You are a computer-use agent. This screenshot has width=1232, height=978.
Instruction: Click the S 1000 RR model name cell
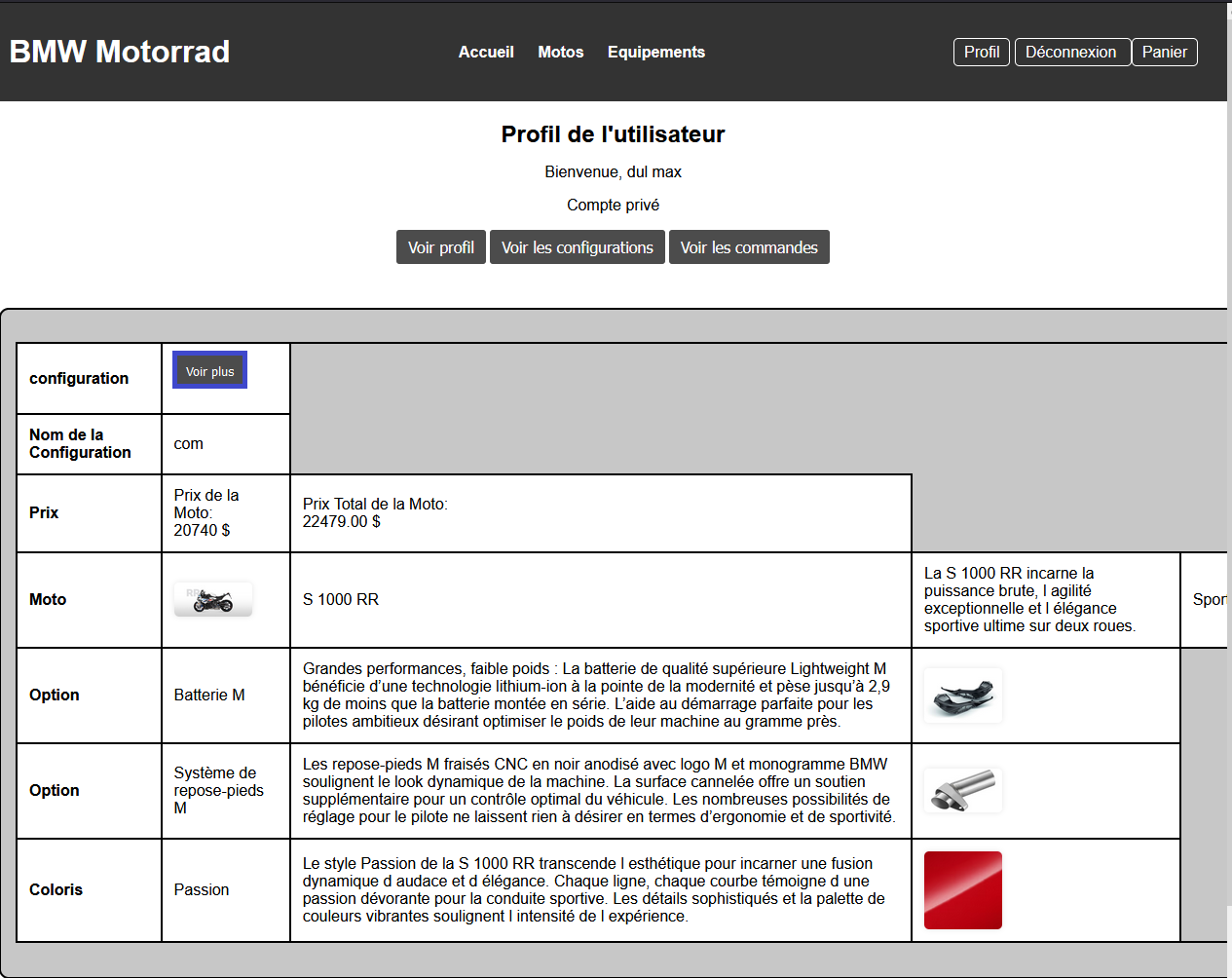tap(341, 600)
